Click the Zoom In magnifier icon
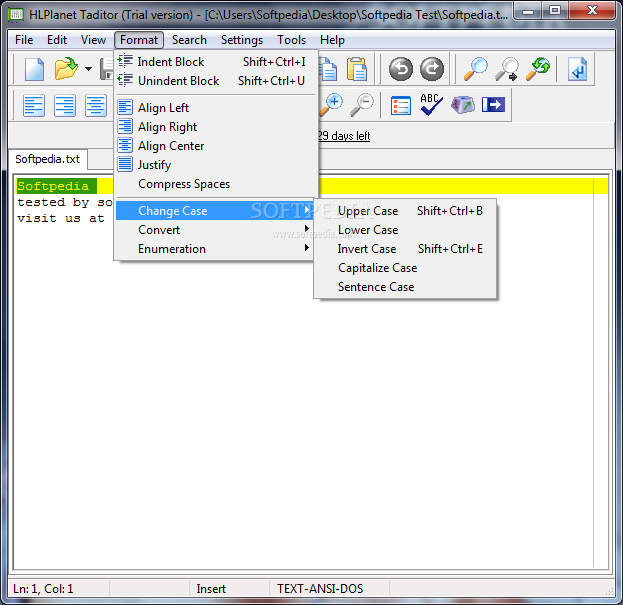Viewport: 623px width, 605px height. [x=331, y=105]
